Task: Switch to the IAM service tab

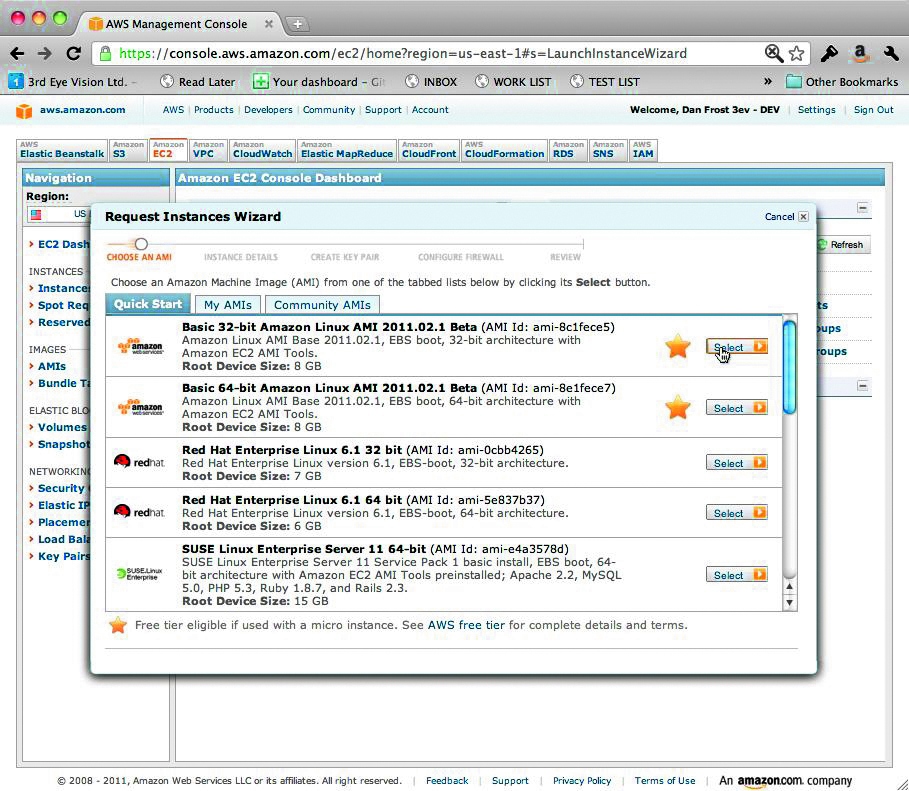Action: [643, 150]
